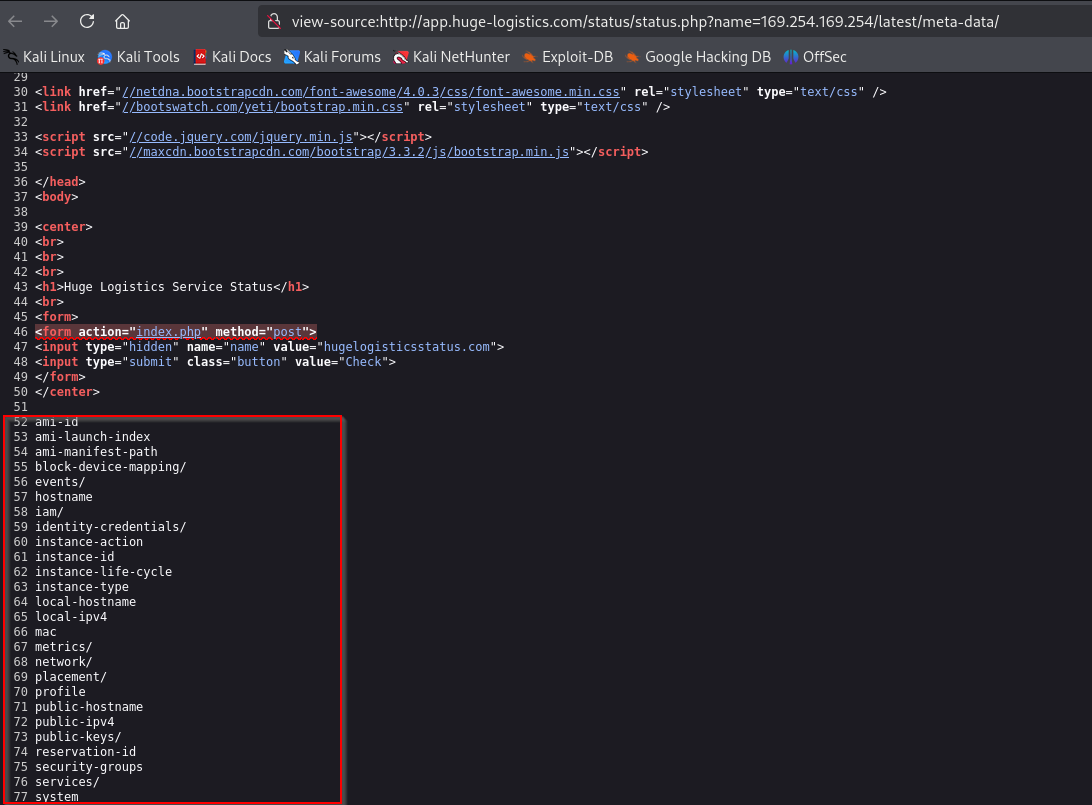This screenshot has width=1092, height=805.
Task: Click the 'network/' line
Action: pos(63,662)
